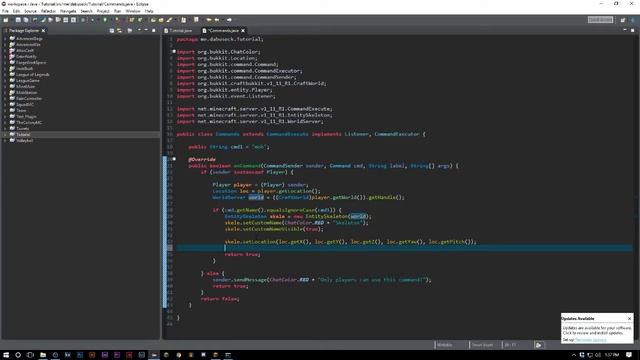Switch to the Tutorial.java editor tab
This screenshot has width=640, height=360.
click(178, 31)
